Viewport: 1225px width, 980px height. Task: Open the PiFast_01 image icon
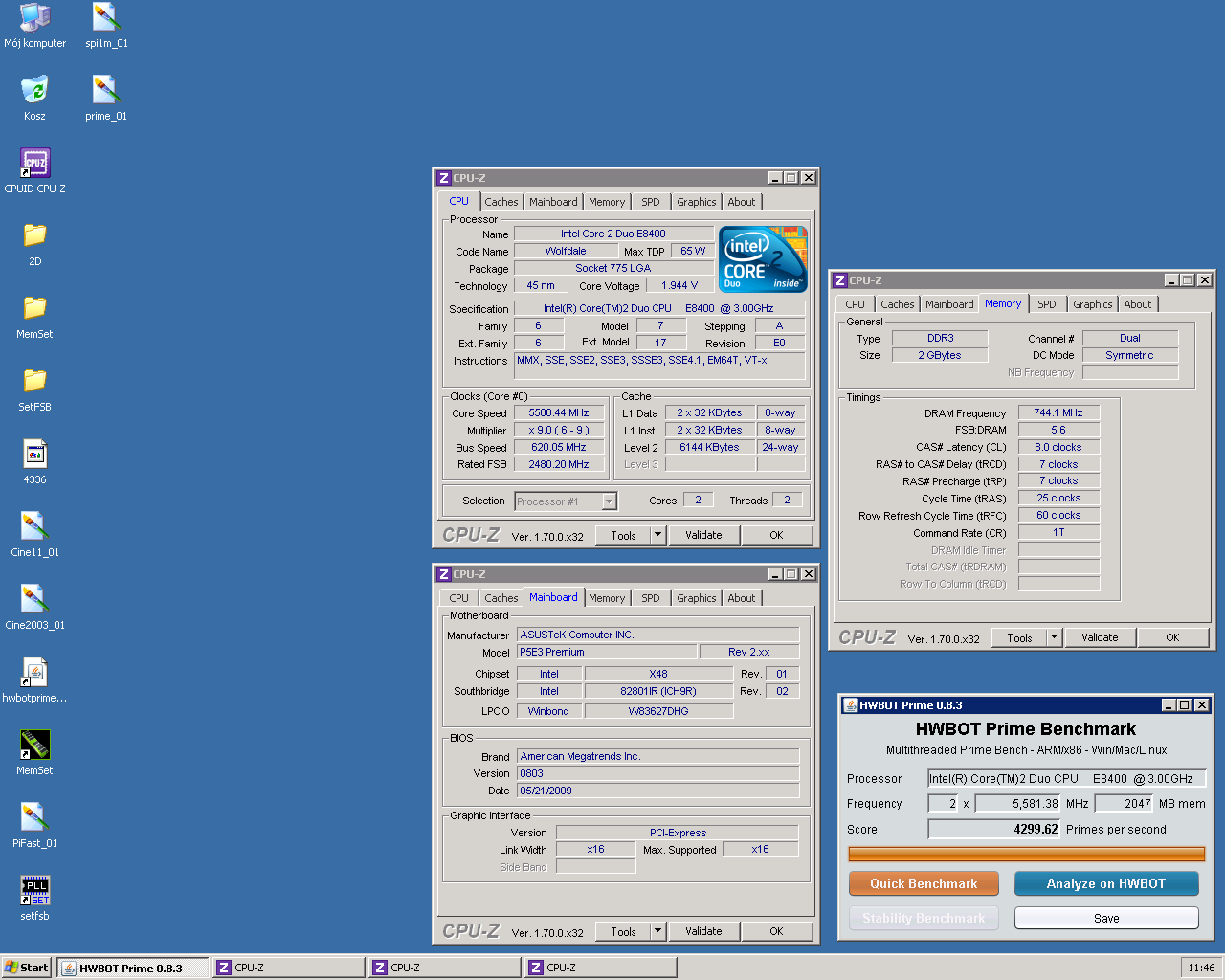(x=34, y=826)
